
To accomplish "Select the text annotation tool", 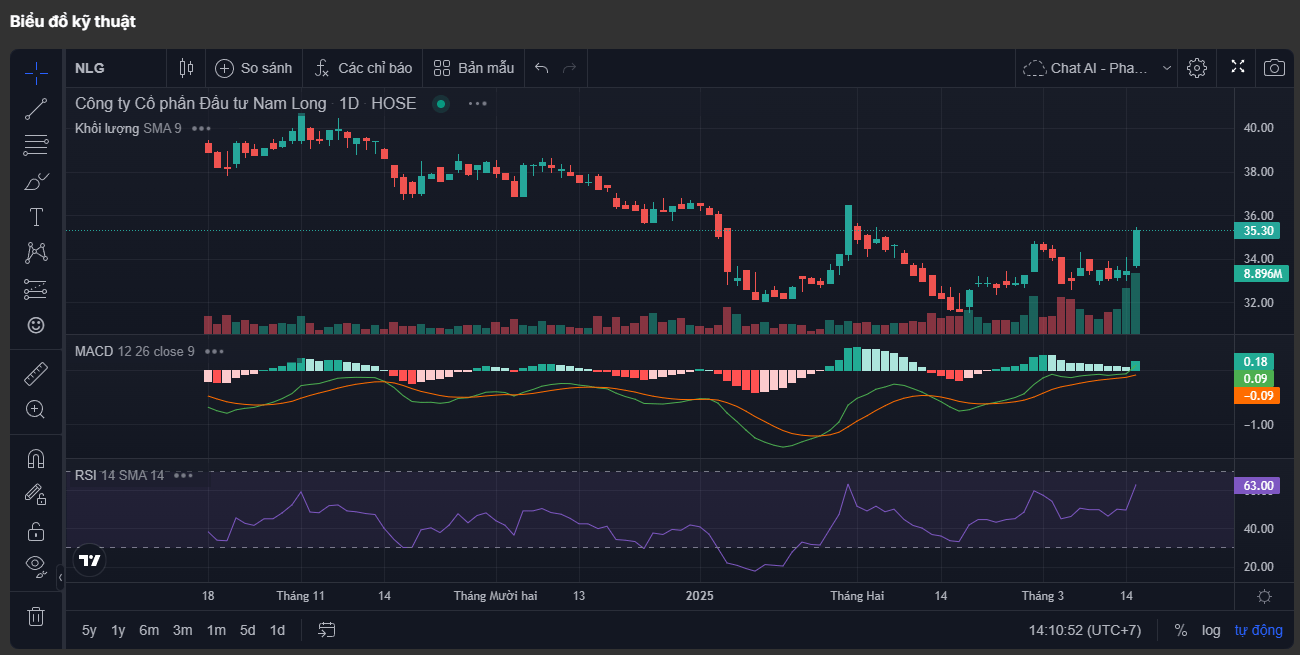I will pyautogui.click(x=36, y=217).
